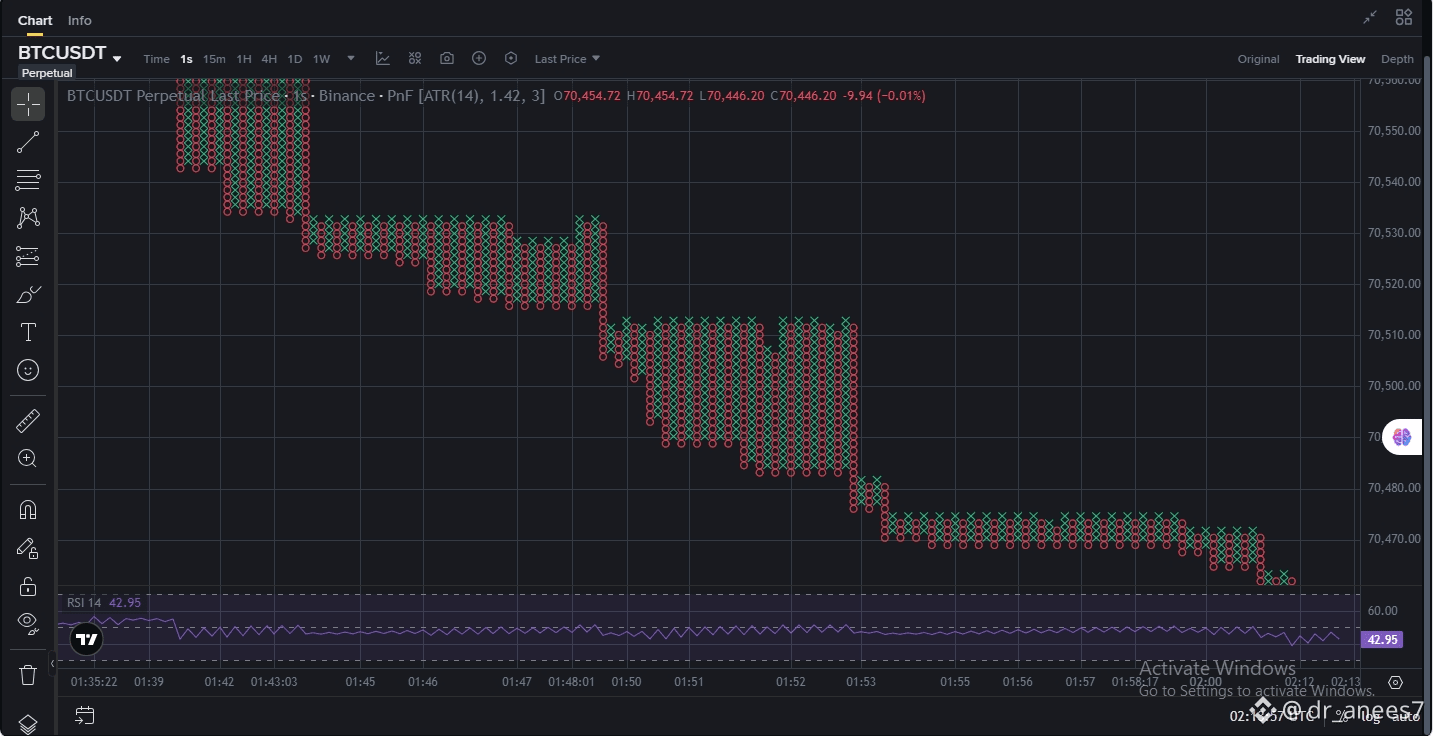Hide all drawings with eye icon

click(28, 623)
